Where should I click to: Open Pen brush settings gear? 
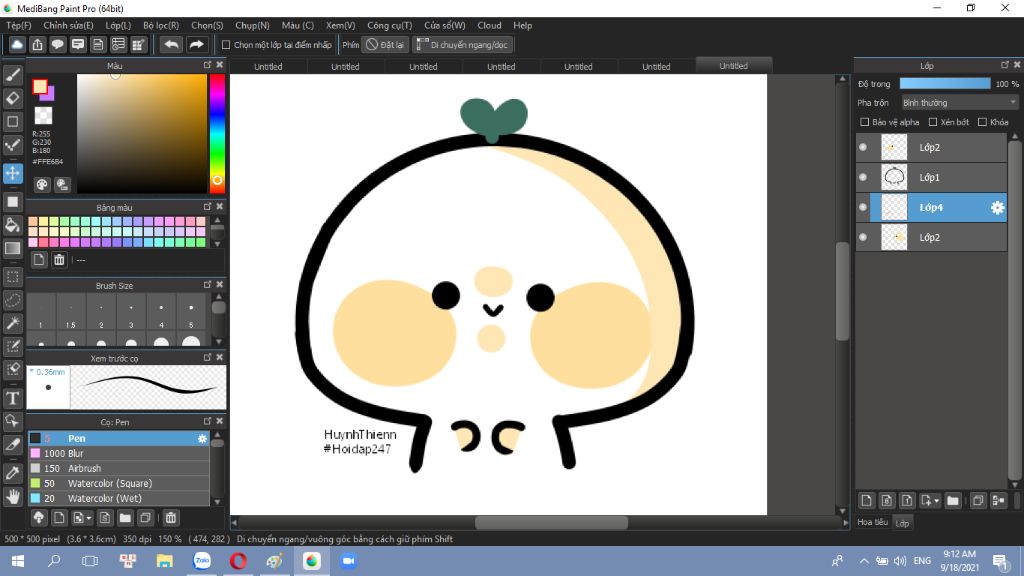click(202, 439)
